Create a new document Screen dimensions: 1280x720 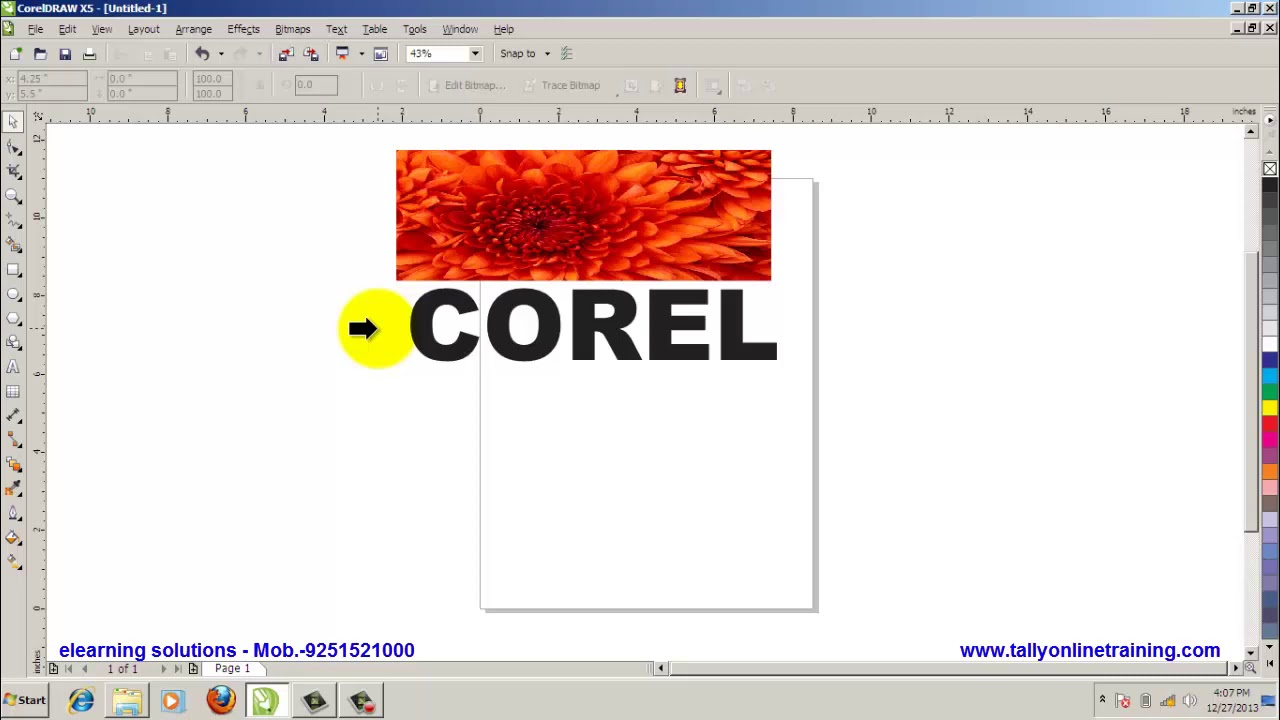16,54
